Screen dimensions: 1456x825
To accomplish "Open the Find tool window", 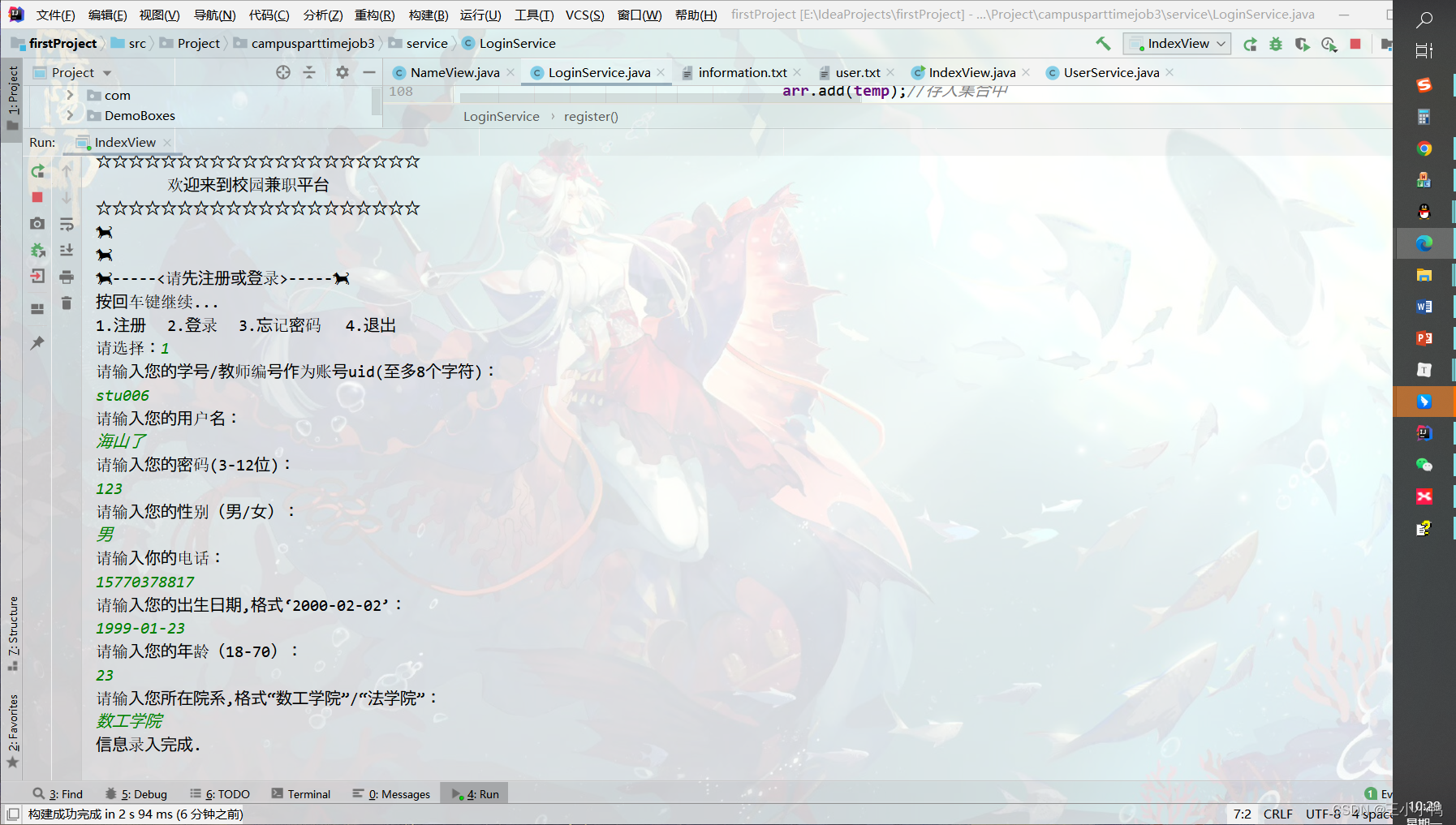I will [58, 794].
